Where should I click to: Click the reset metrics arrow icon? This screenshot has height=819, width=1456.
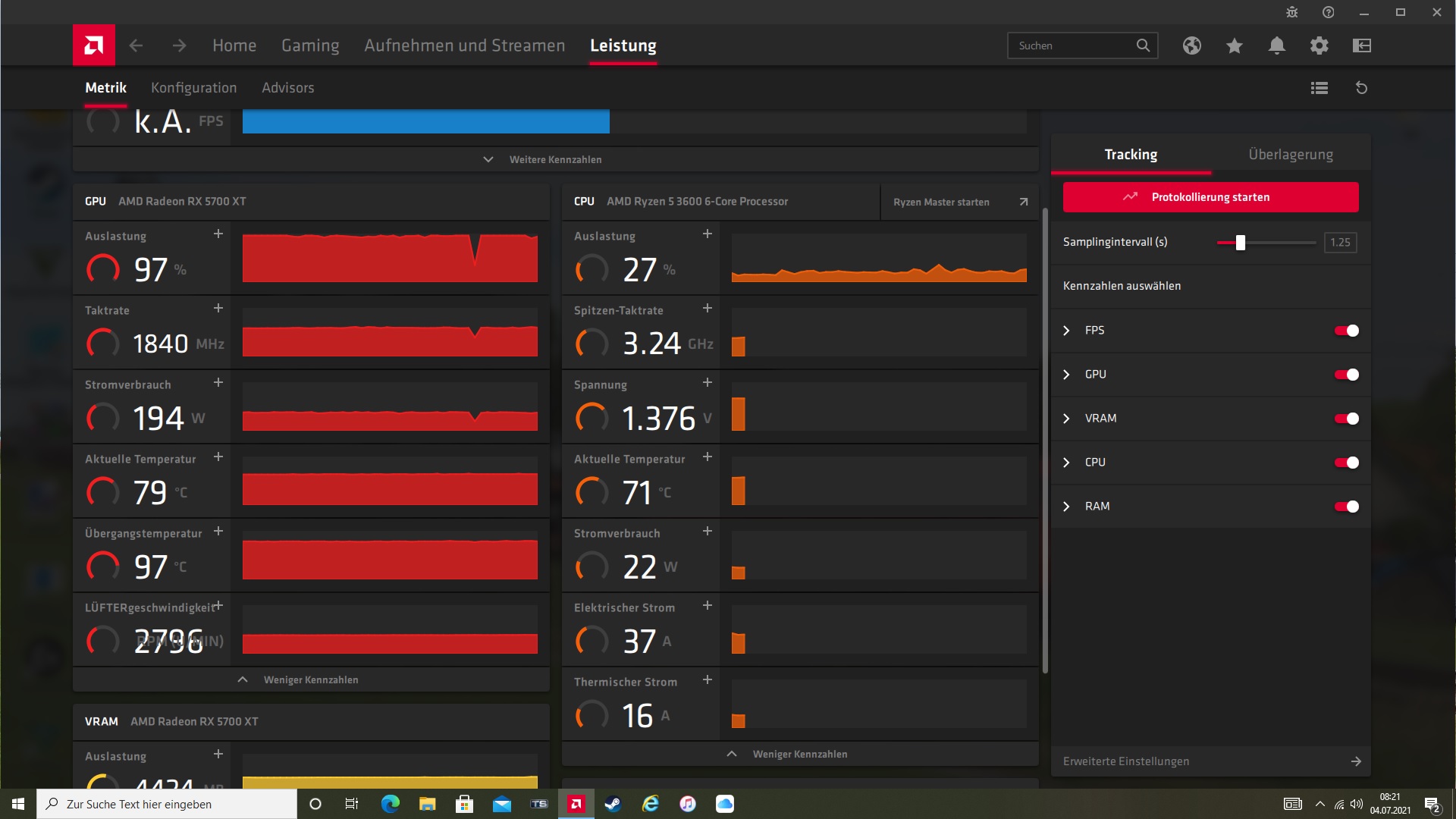1361,88
